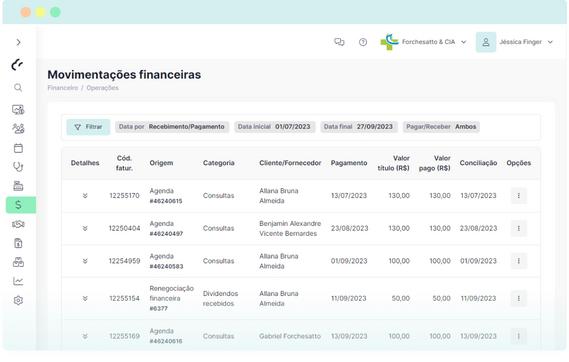Click the Movimentações financeiras page title
Screen dimensions: 569x362
tap(124, 75)
